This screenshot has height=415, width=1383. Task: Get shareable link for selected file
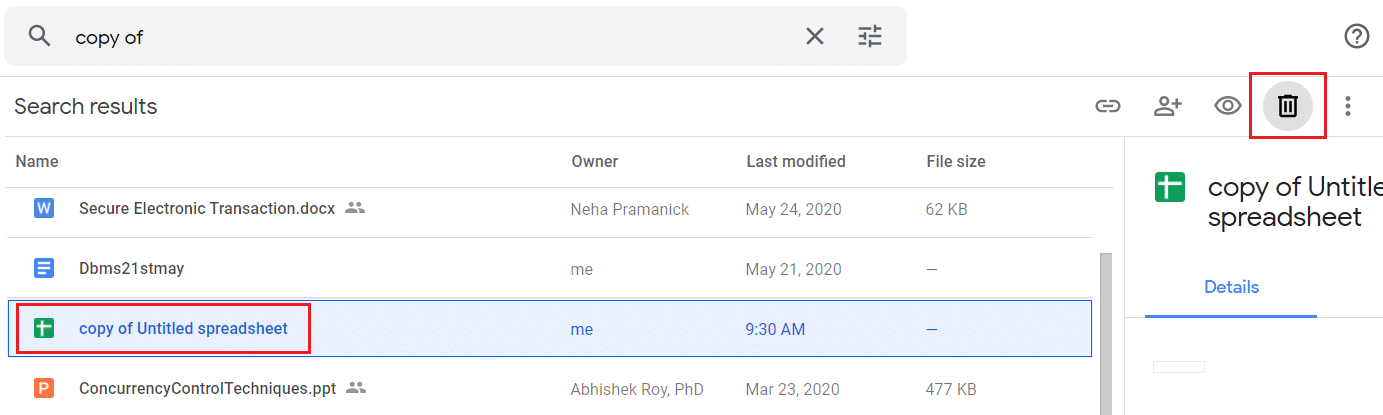tap(1107, 106)
